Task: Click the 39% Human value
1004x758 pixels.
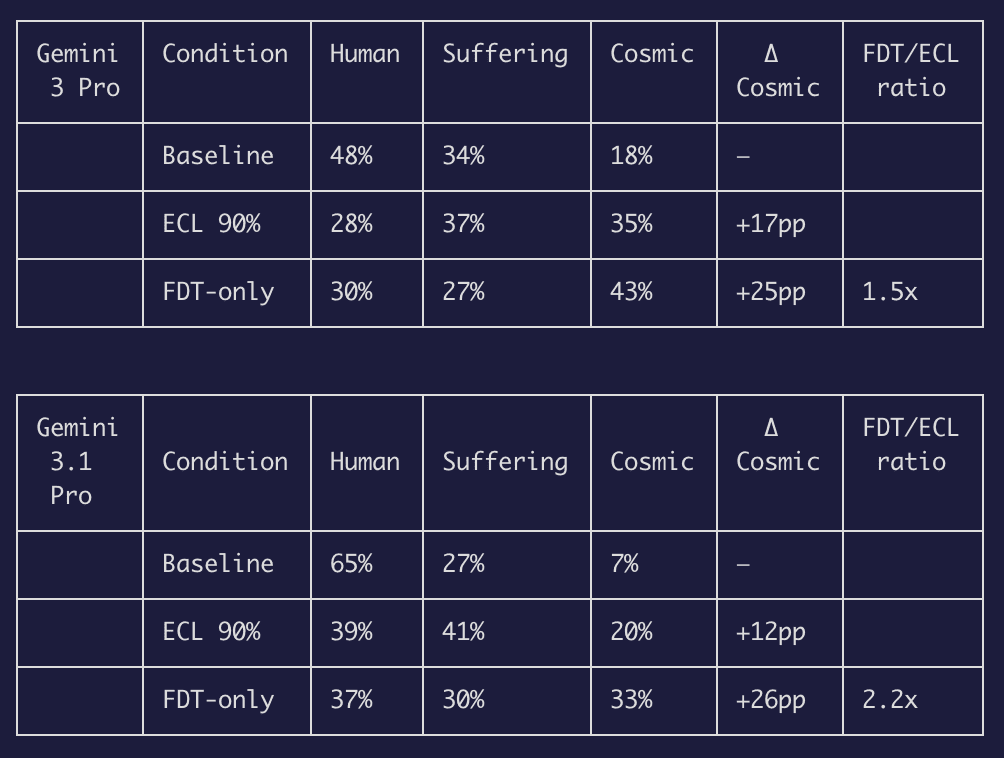Action: point(351,632)
